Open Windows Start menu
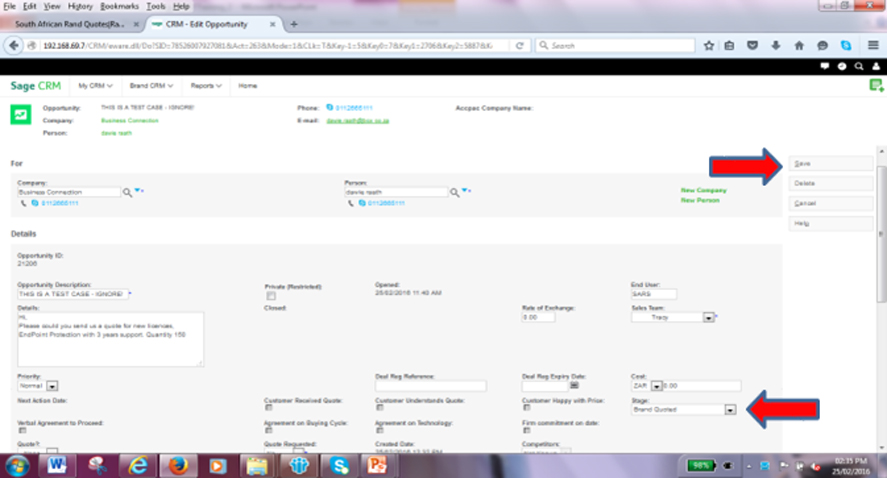This screenshot has width=887, height=478. [17, 466]
